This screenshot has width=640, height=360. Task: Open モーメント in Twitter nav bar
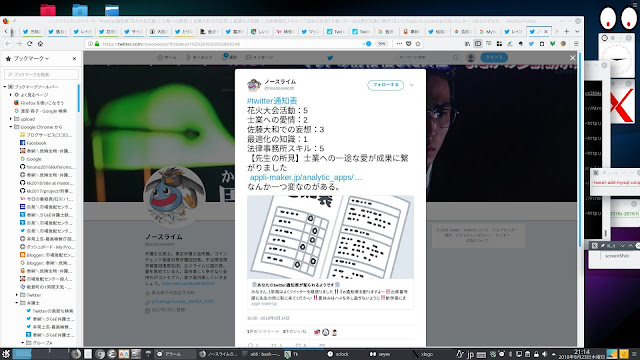(x=200, y=58)
